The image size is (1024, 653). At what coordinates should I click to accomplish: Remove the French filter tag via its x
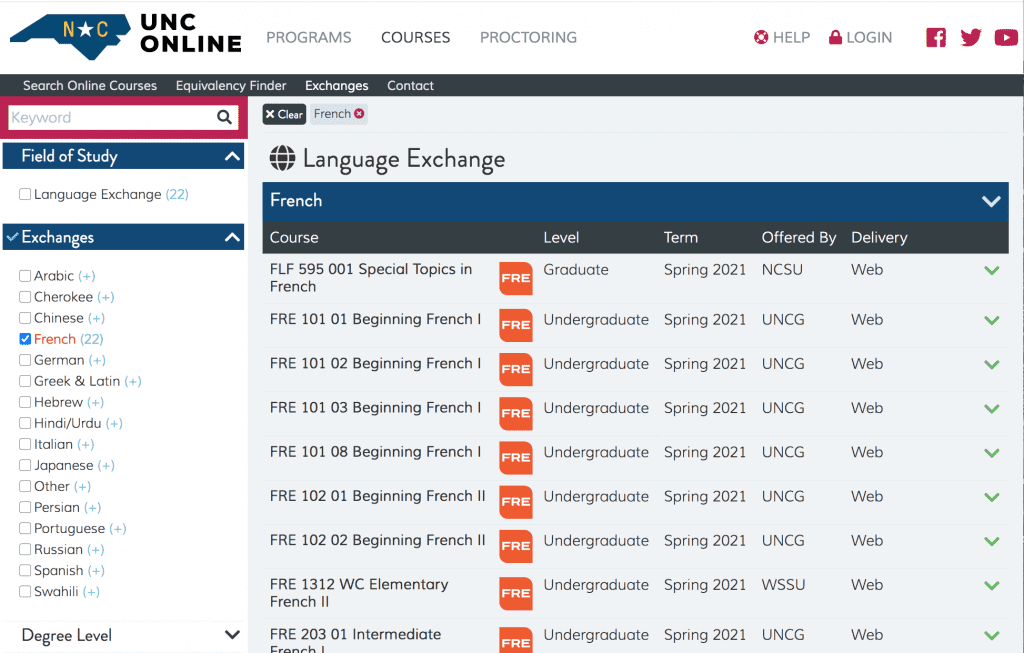(x=359, y=114)
